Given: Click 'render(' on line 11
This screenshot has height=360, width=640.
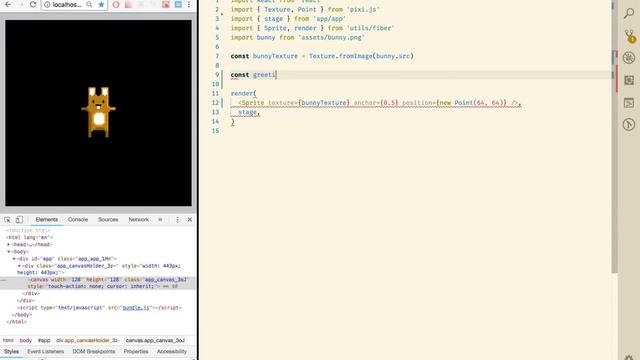Looking at the screenshot, I should pyautogui.click(x=244, y=93).
